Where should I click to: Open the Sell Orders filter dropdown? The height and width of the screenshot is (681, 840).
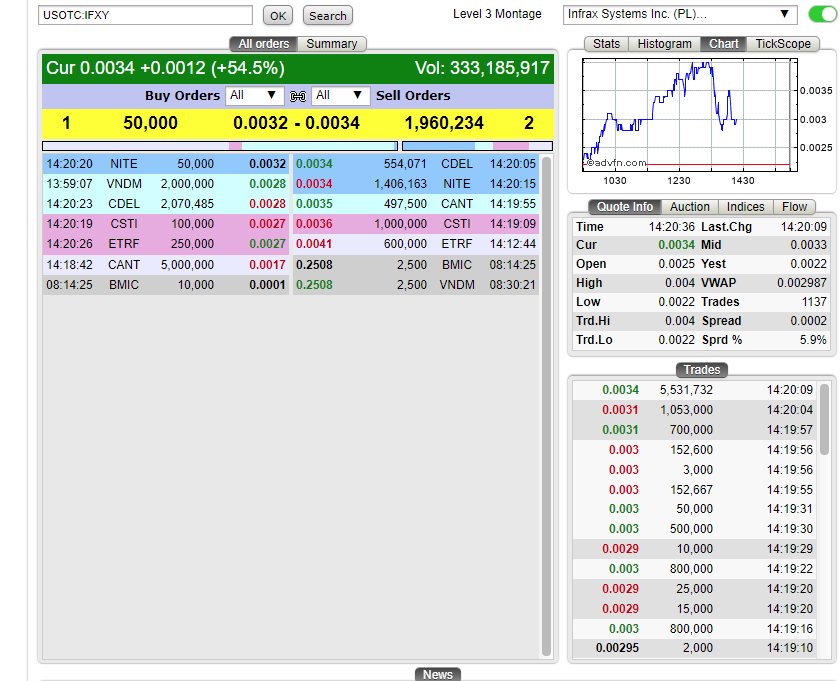[x=340, y=95]
